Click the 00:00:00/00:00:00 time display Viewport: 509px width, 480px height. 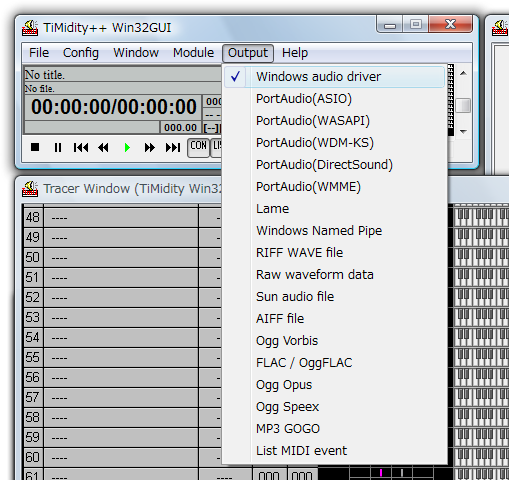coord(114,107)
